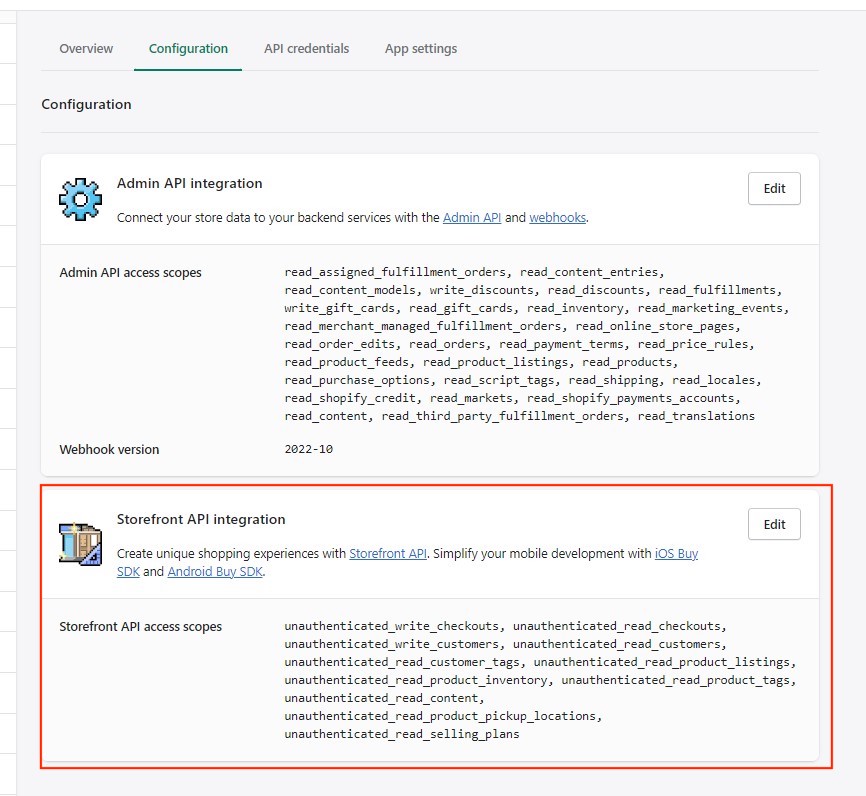This screenshot has width=866, height=796.
Task: Select the Configuration tab
Action: click(x=188, y=48)
